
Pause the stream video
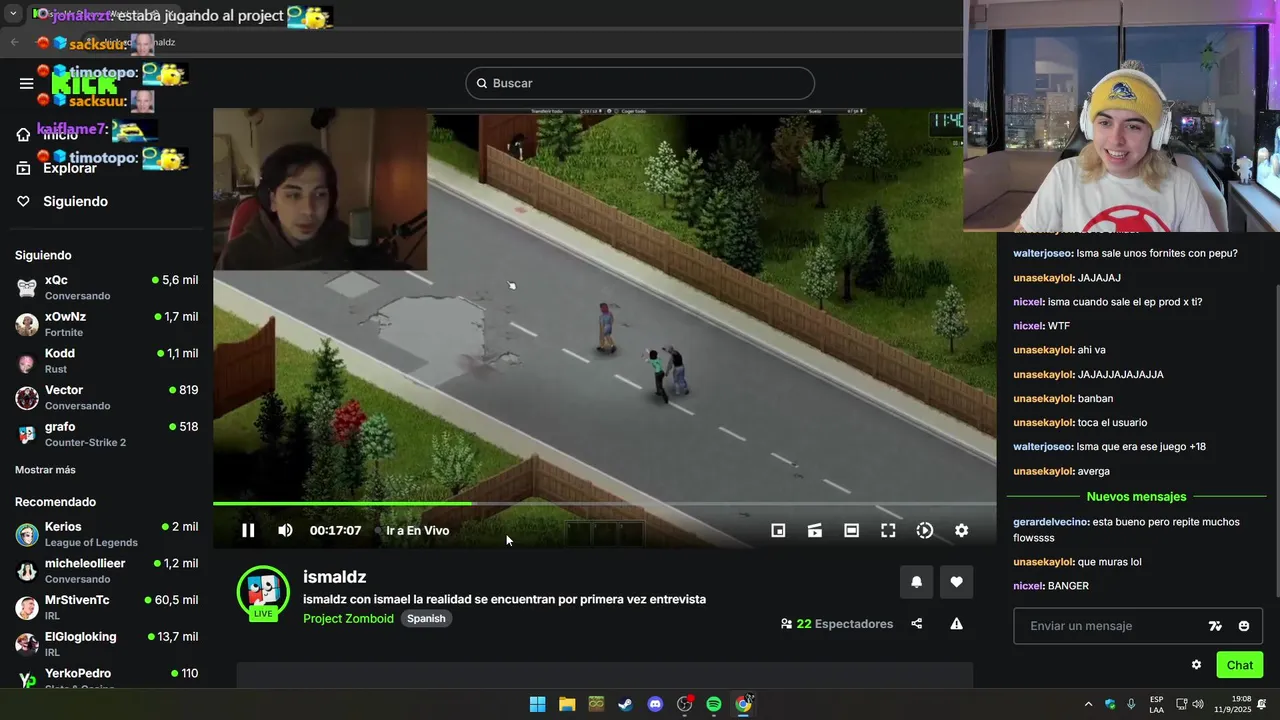click(248, 531)
